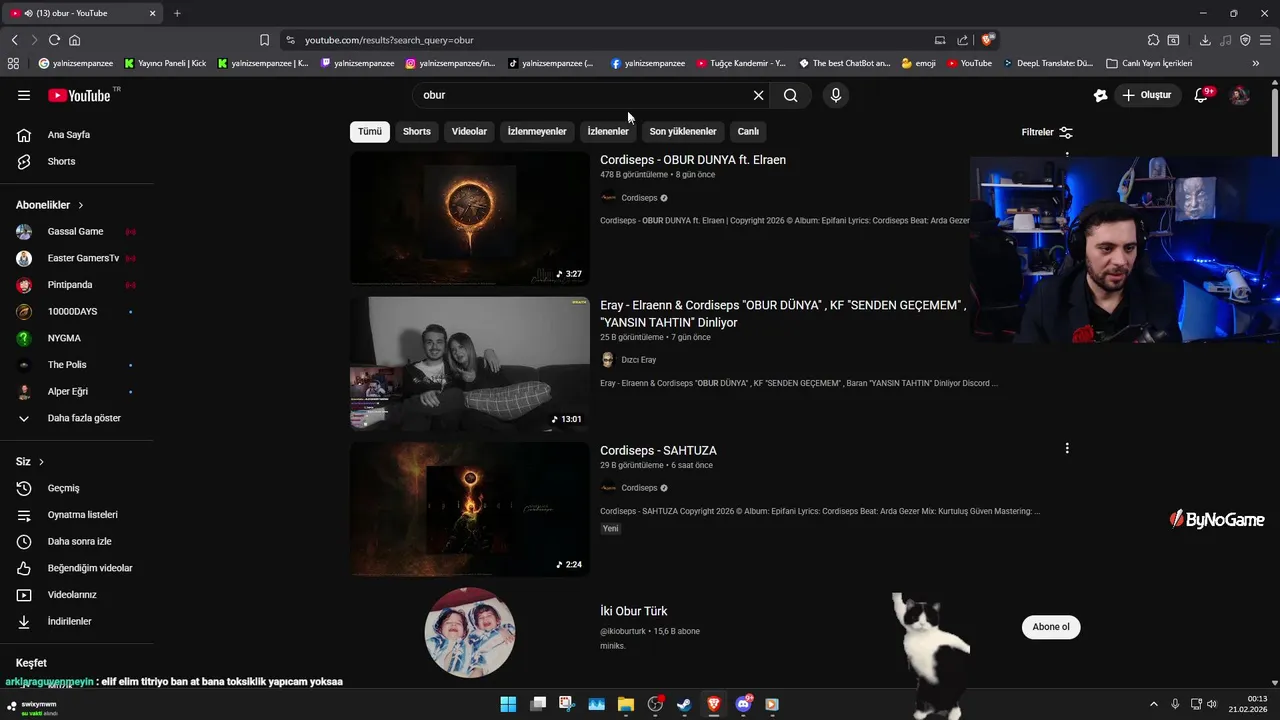
Task: Play the Cordiseps SAHTUZA thumbnail
Action: pos(470,509)
